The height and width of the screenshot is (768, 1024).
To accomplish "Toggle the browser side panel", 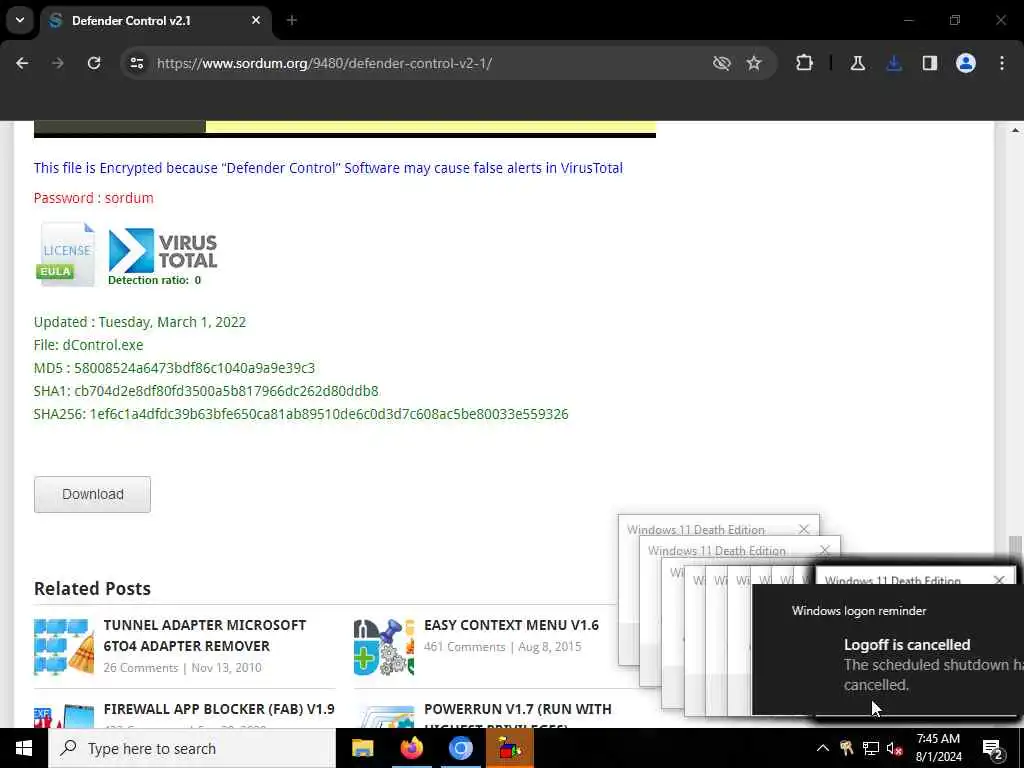I will click(930, 63).
